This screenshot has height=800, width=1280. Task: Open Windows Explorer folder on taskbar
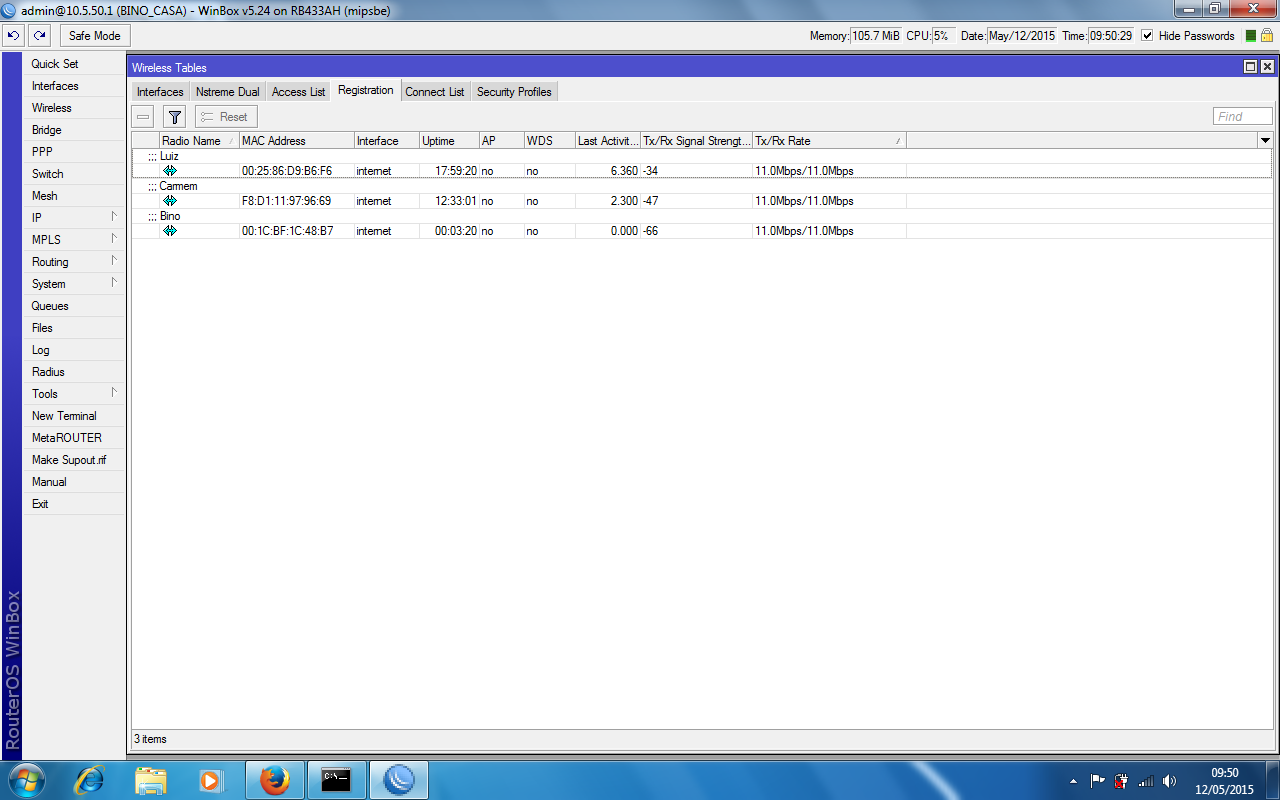point(151,780)
